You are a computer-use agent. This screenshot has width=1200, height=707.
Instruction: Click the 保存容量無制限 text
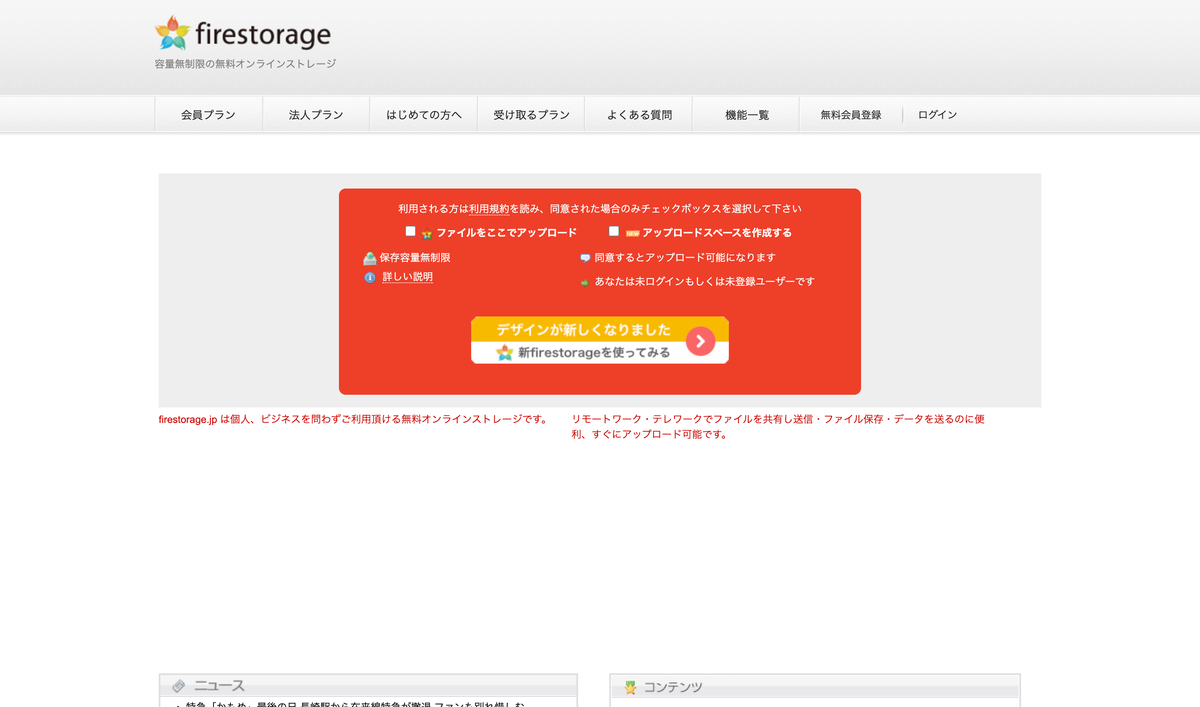pyautogui.click(x=415, y=258)
